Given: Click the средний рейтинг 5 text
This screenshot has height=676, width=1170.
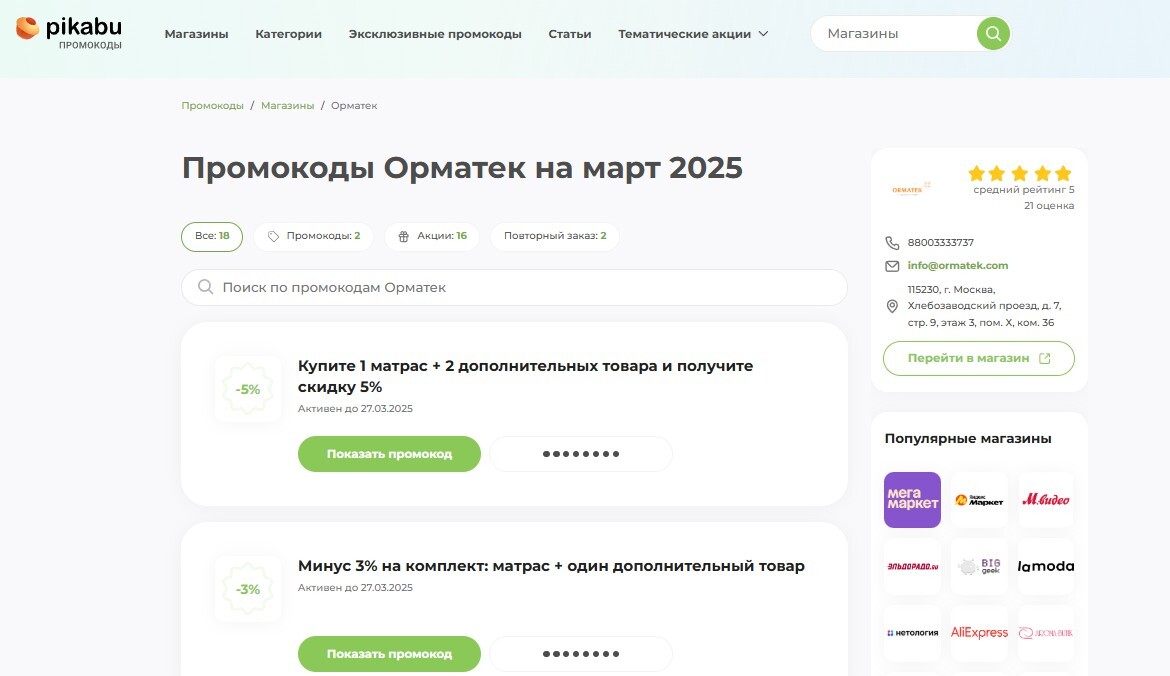Looking at the screenshot, I should coord(1024,190).
